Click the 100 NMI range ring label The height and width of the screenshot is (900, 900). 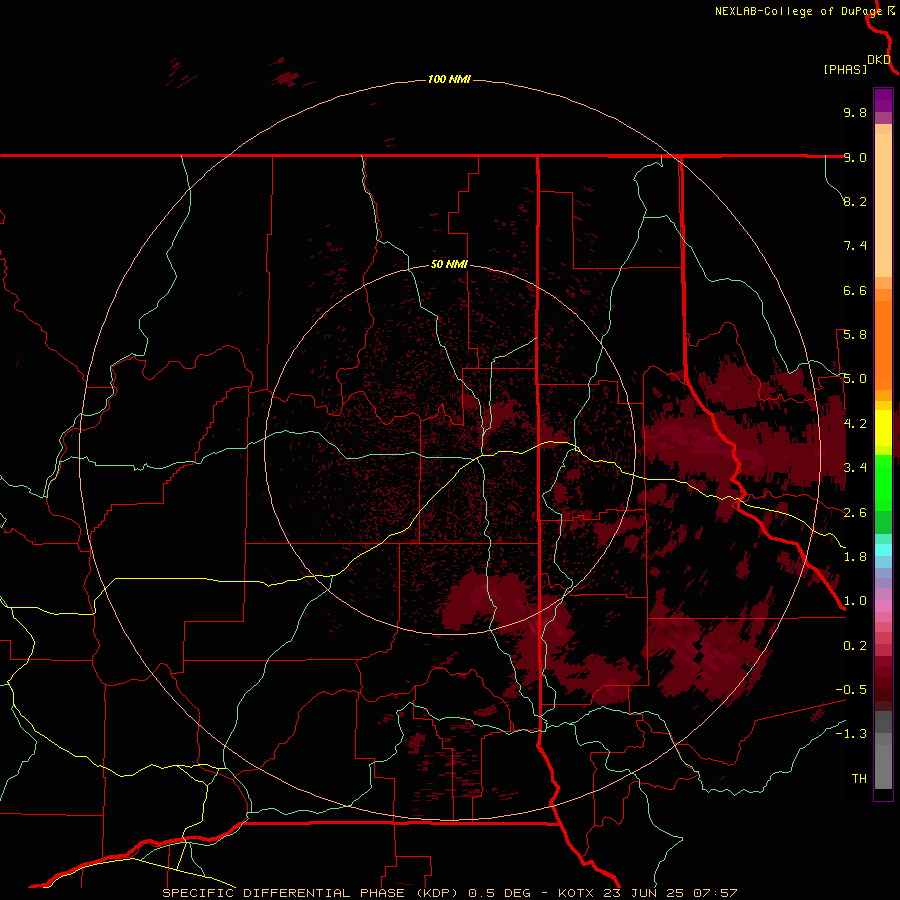[x=449, y=79]
